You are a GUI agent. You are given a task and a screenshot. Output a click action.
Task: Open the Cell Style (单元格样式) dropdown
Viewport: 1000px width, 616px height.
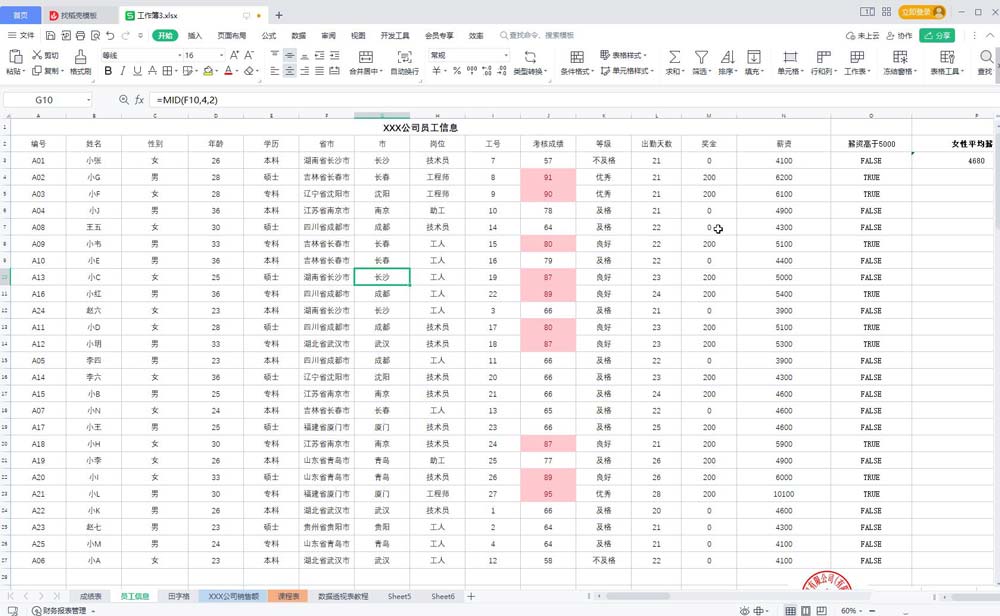(628, 71)
